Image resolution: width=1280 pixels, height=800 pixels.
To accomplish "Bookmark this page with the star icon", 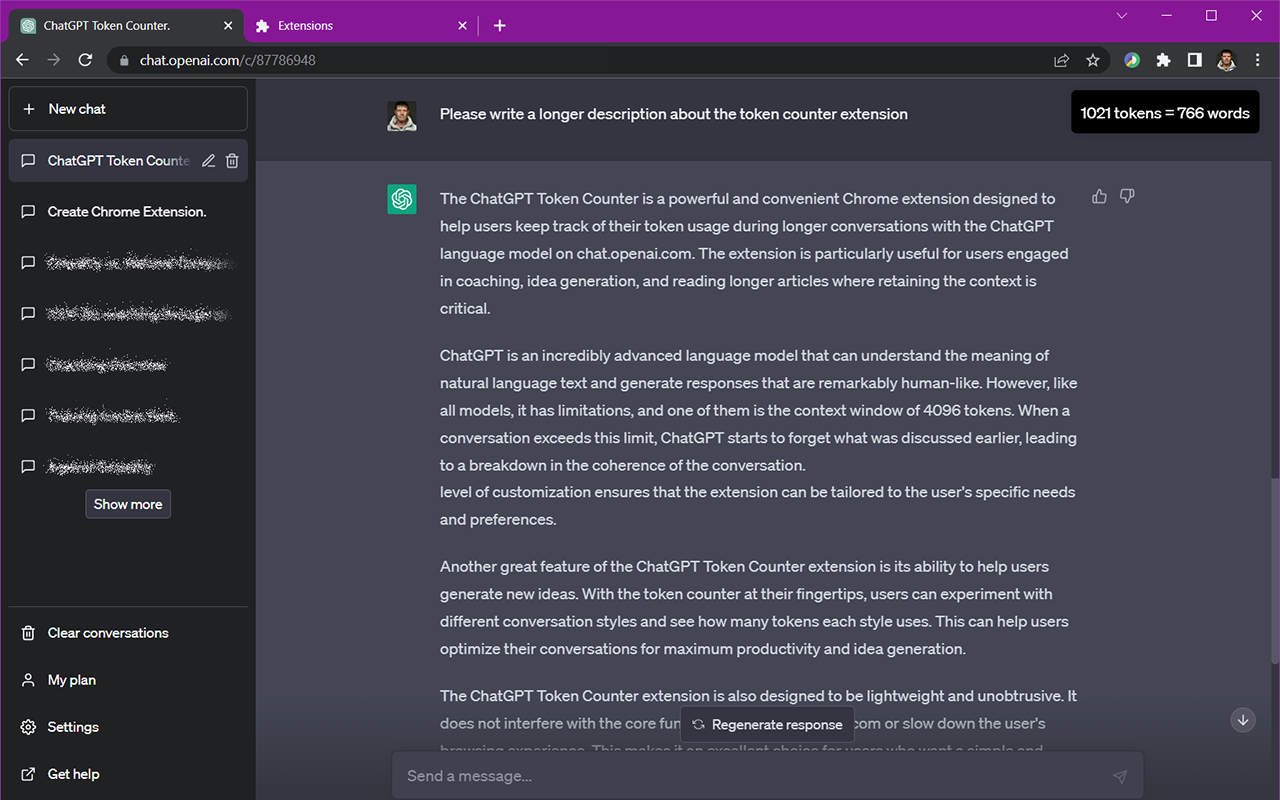I will pyautogui.click(x=1093, y=60).
